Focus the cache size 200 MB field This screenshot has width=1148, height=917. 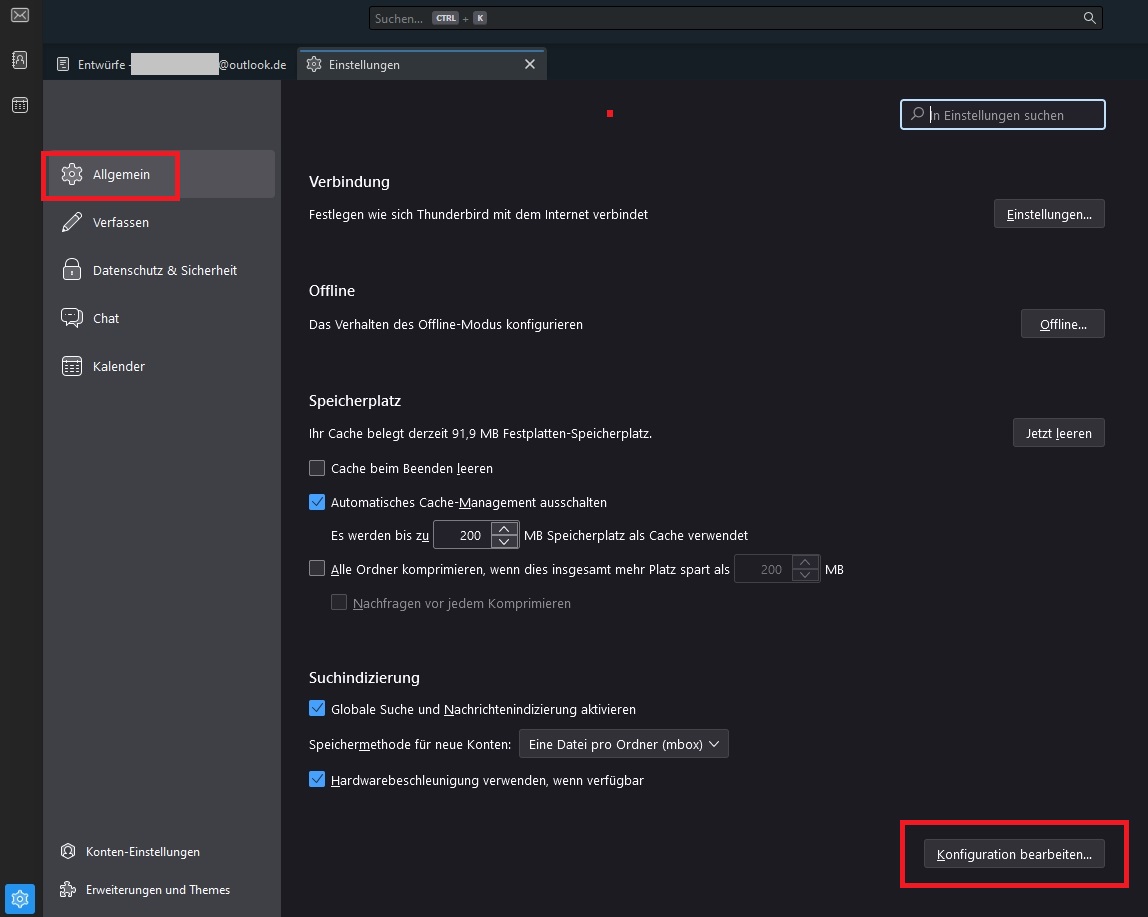[463, 535]
